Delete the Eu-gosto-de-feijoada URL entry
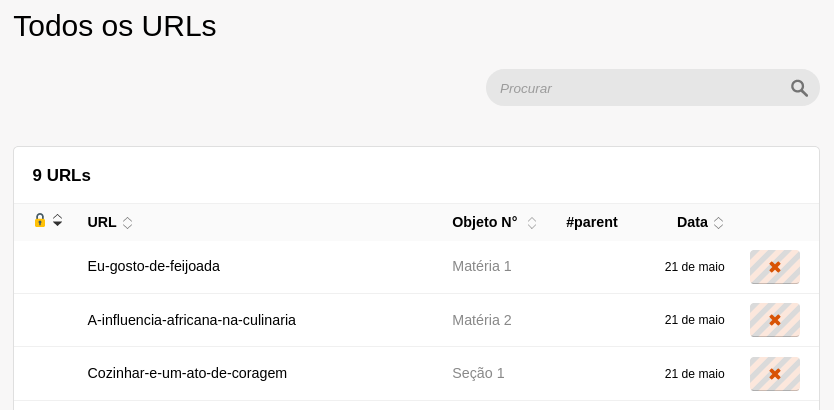Screen dimensions: 834x410 (x=774, y=267)
